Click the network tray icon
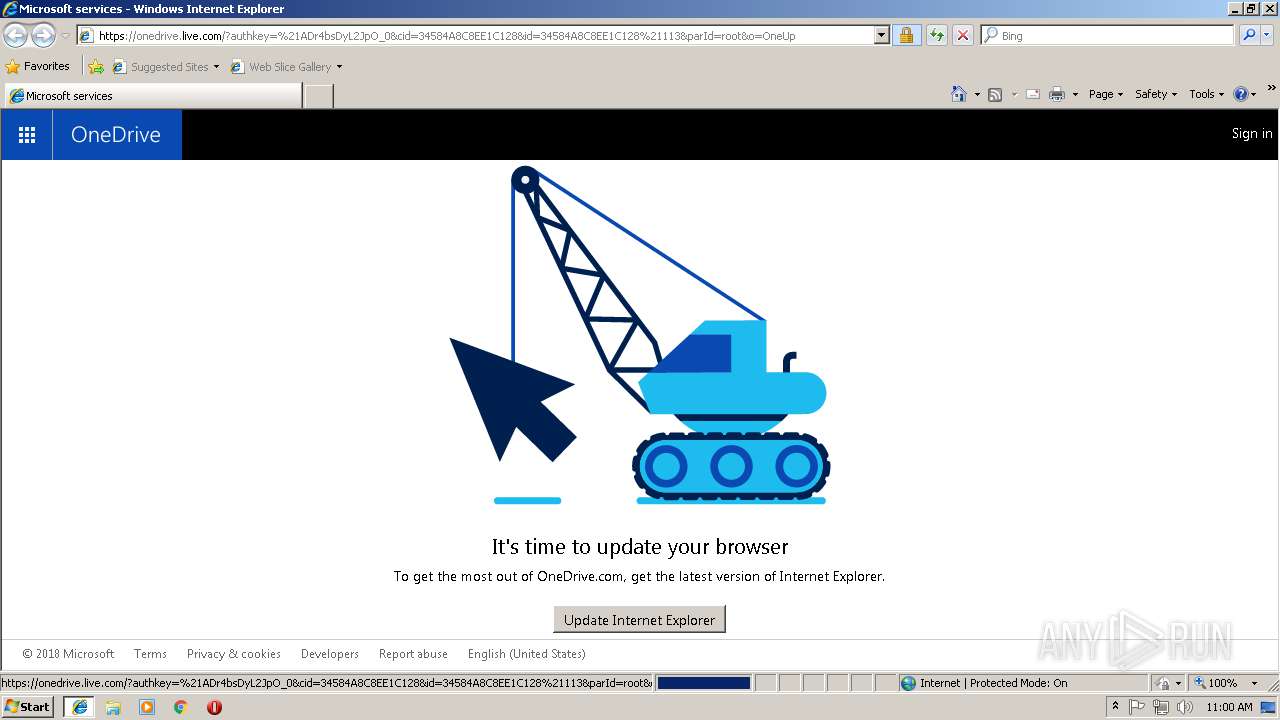 point(1161,707)
